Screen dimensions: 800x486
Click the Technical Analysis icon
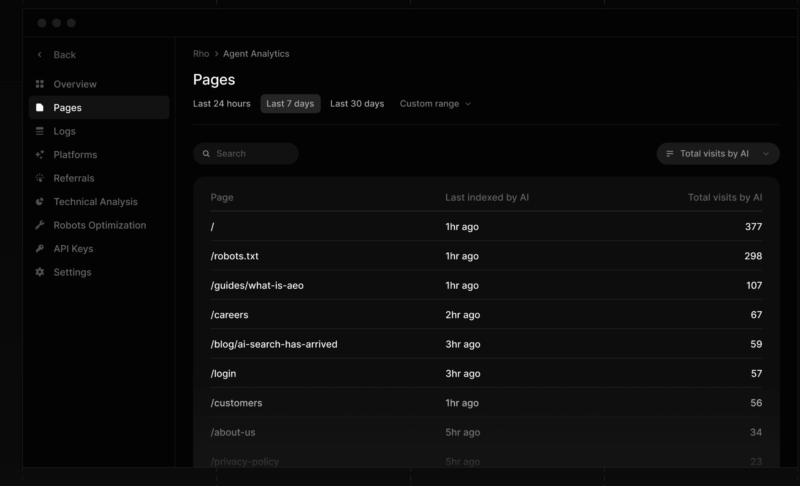40,202
